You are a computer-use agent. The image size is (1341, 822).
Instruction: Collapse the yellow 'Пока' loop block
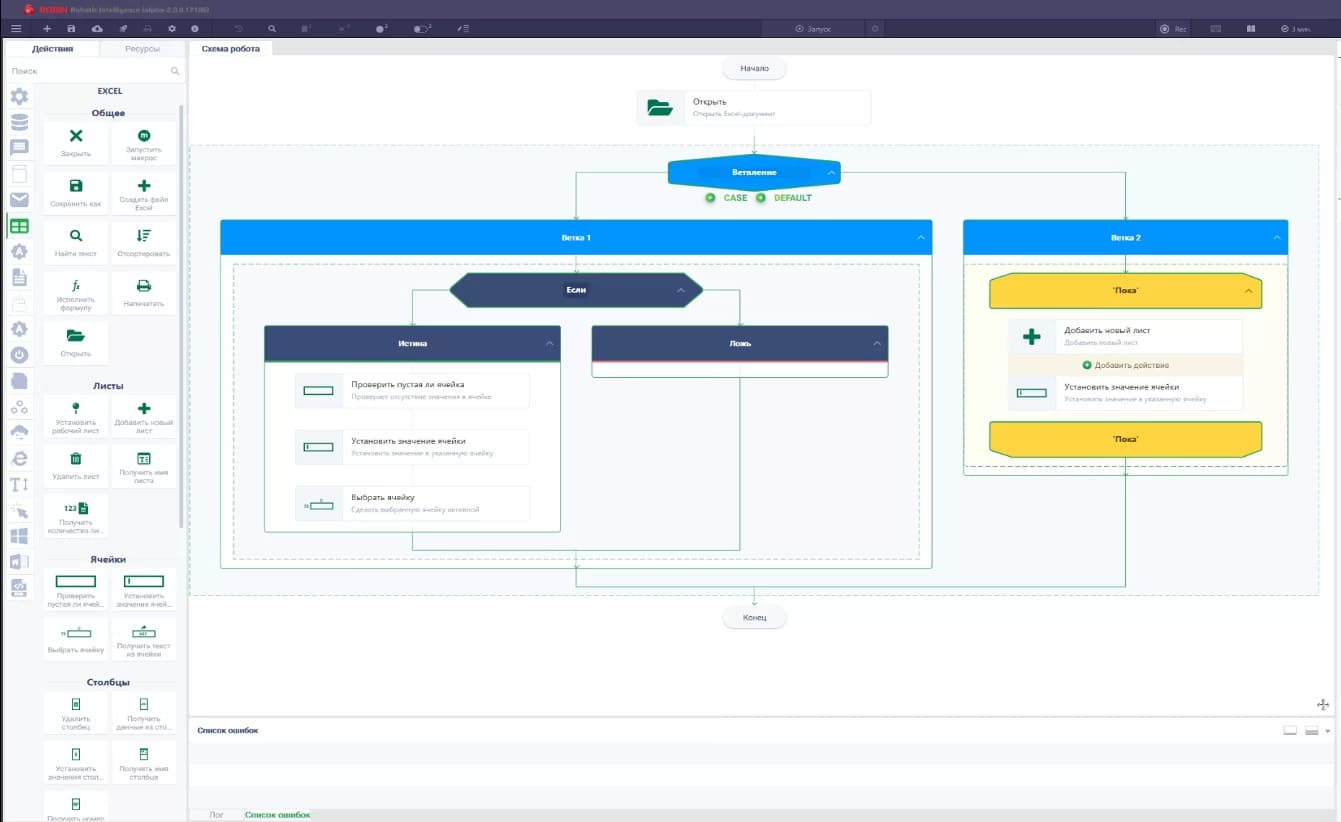[1248, 291]
